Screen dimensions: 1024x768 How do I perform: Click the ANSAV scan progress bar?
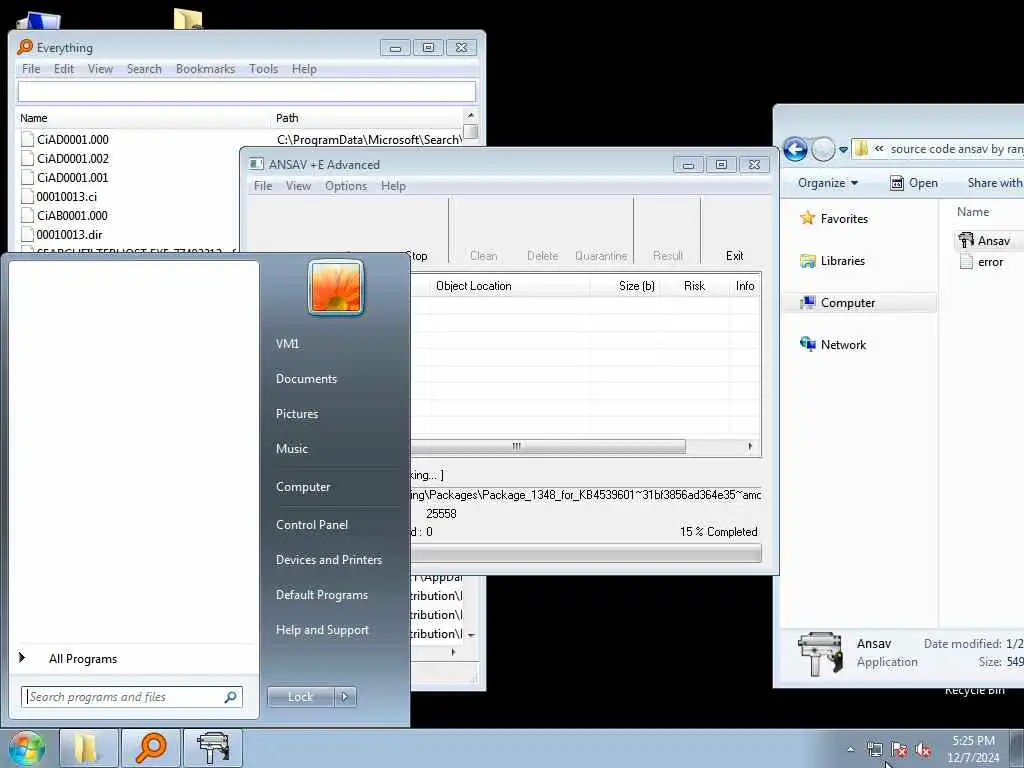[586, 554]
